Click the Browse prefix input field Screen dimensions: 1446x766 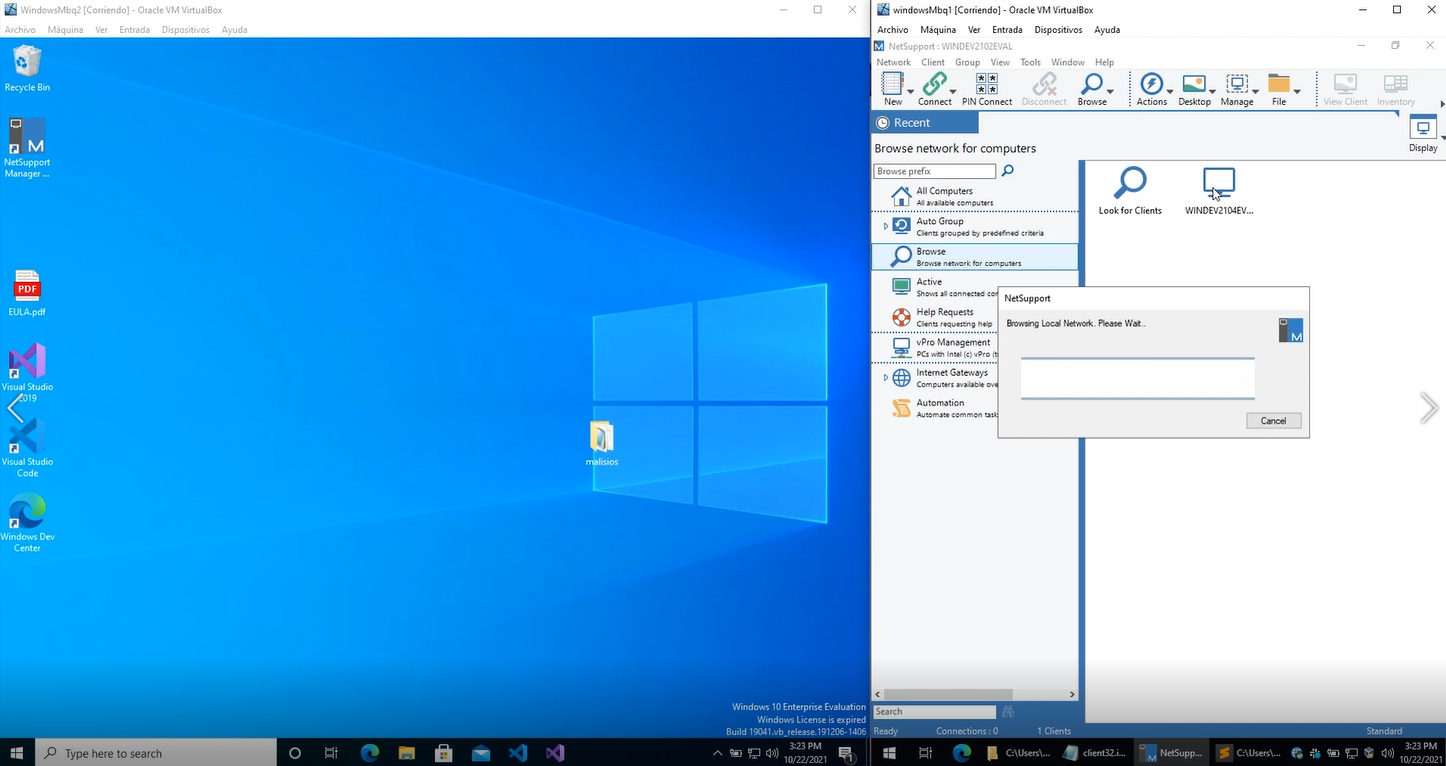[935, 171]
